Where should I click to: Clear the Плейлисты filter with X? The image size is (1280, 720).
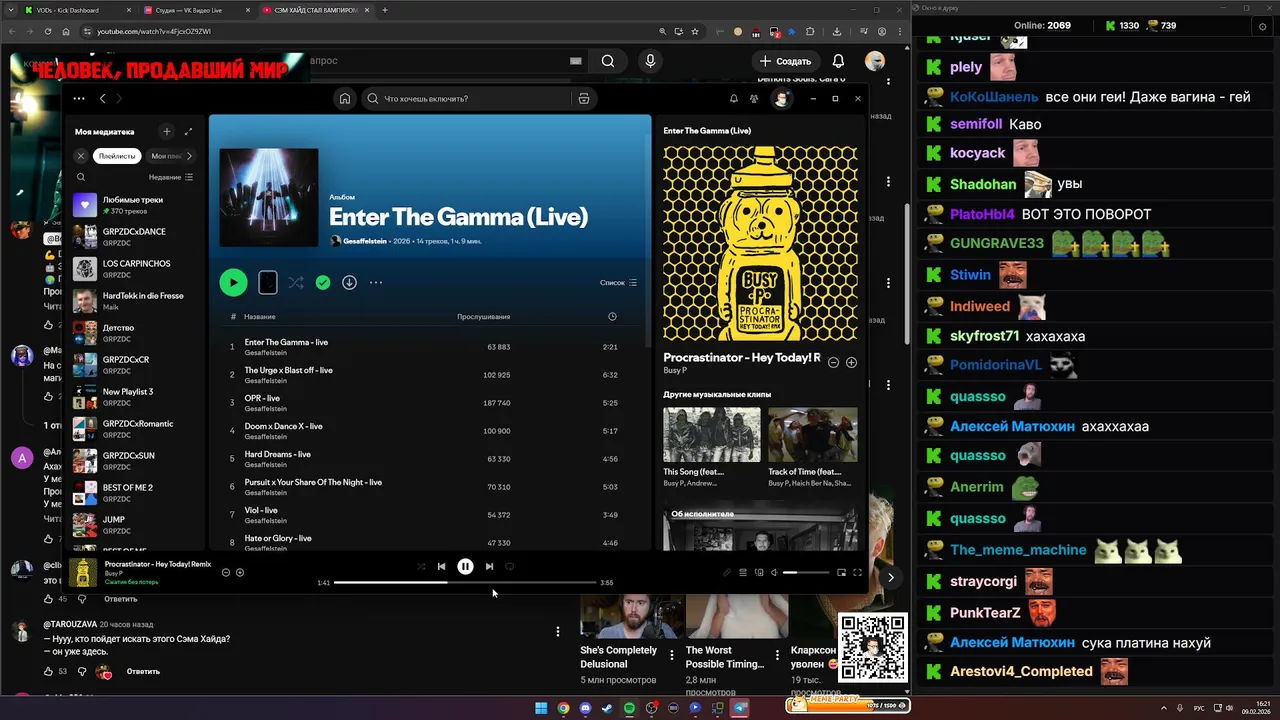click(81, 156)
